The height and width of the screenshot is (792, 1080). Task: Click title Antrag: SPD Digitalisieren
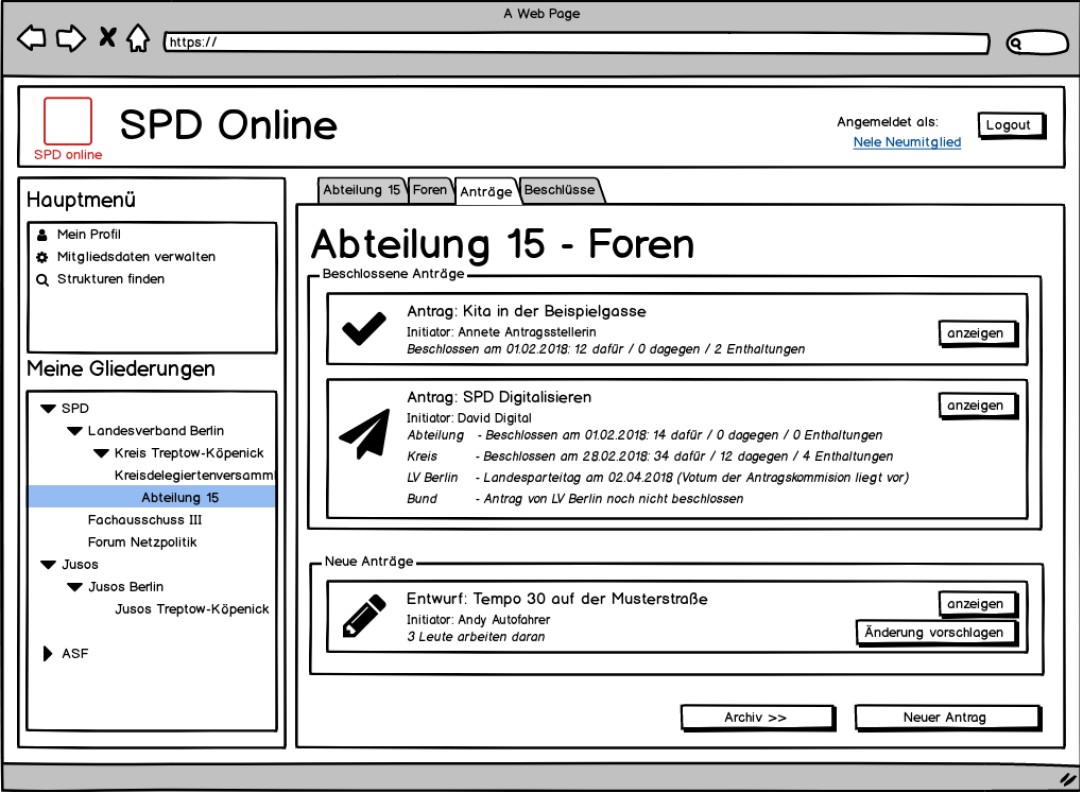[x=499, y=397]
